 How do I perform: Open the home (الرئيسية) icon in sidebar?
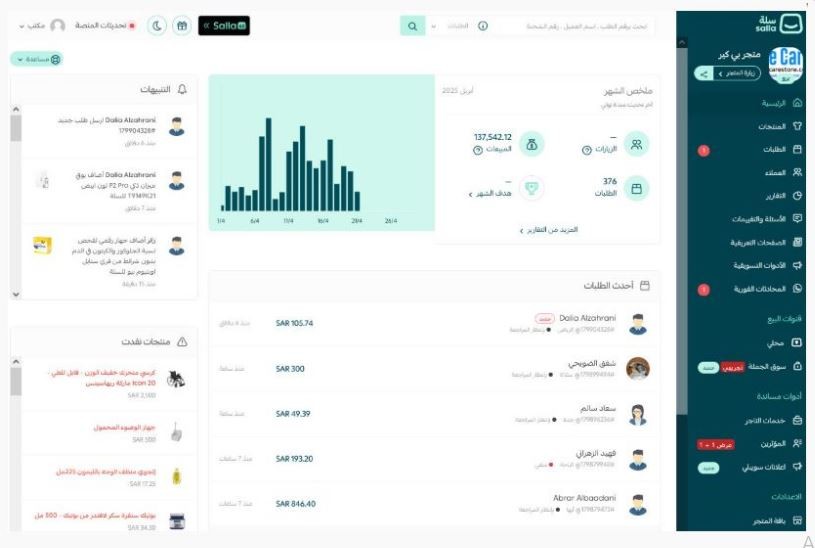point(797,103)
